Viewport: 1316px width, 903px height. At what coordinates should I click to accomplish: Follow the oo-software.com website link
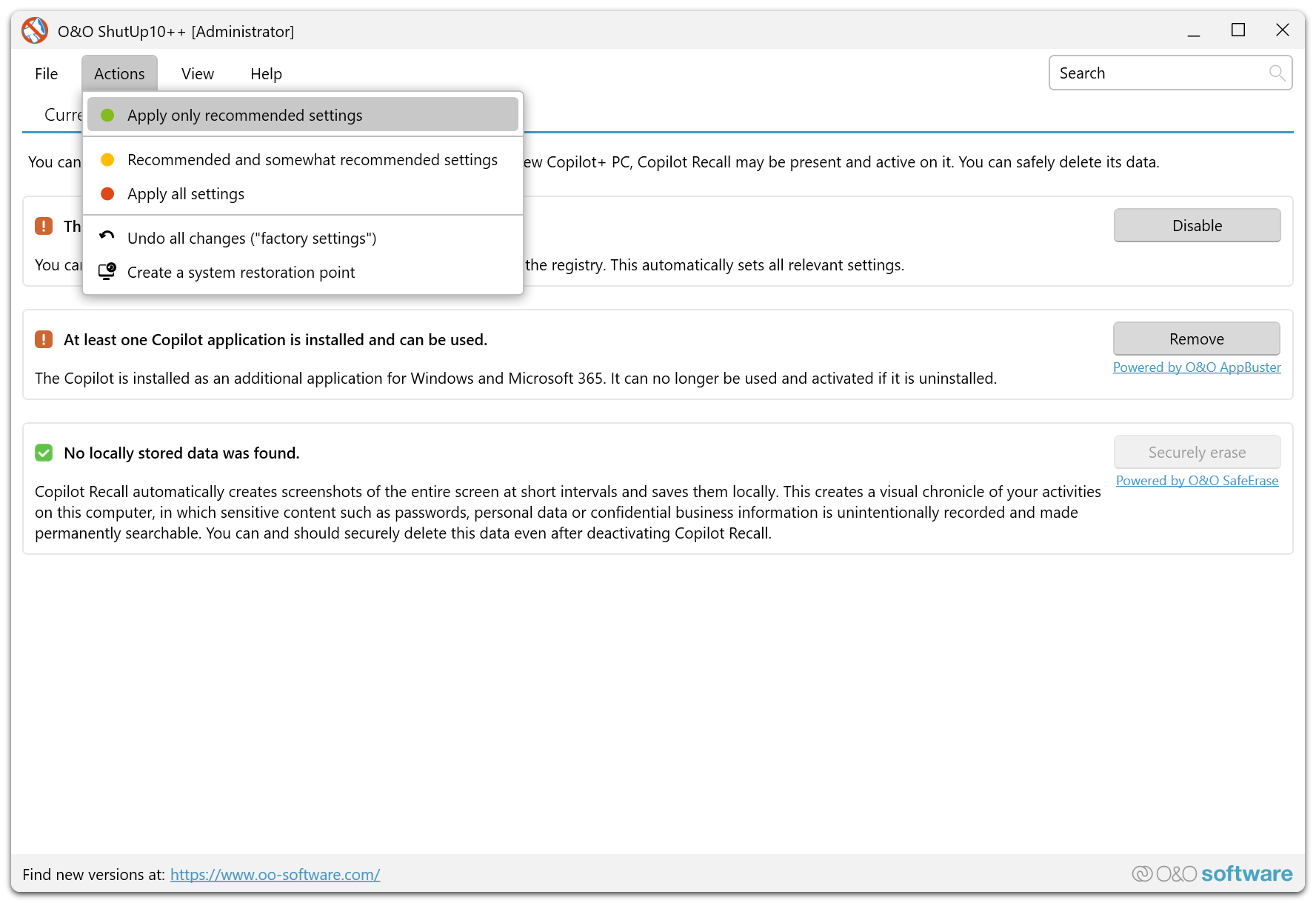[275, 875]
